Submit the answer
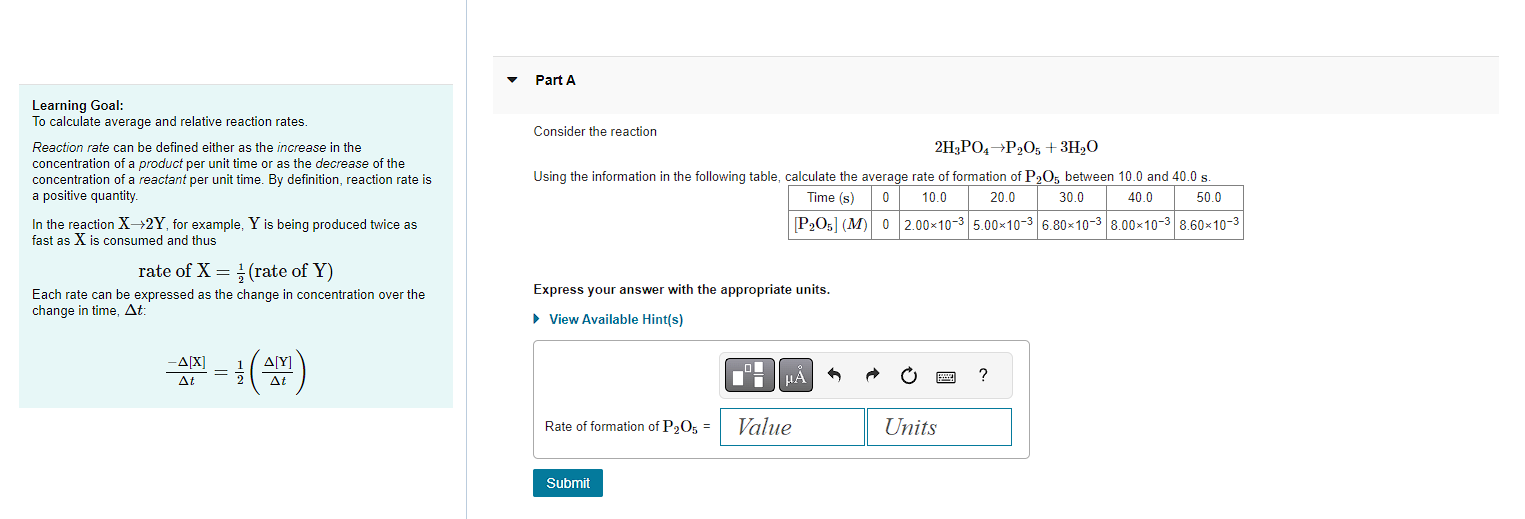 coord(568,483)
